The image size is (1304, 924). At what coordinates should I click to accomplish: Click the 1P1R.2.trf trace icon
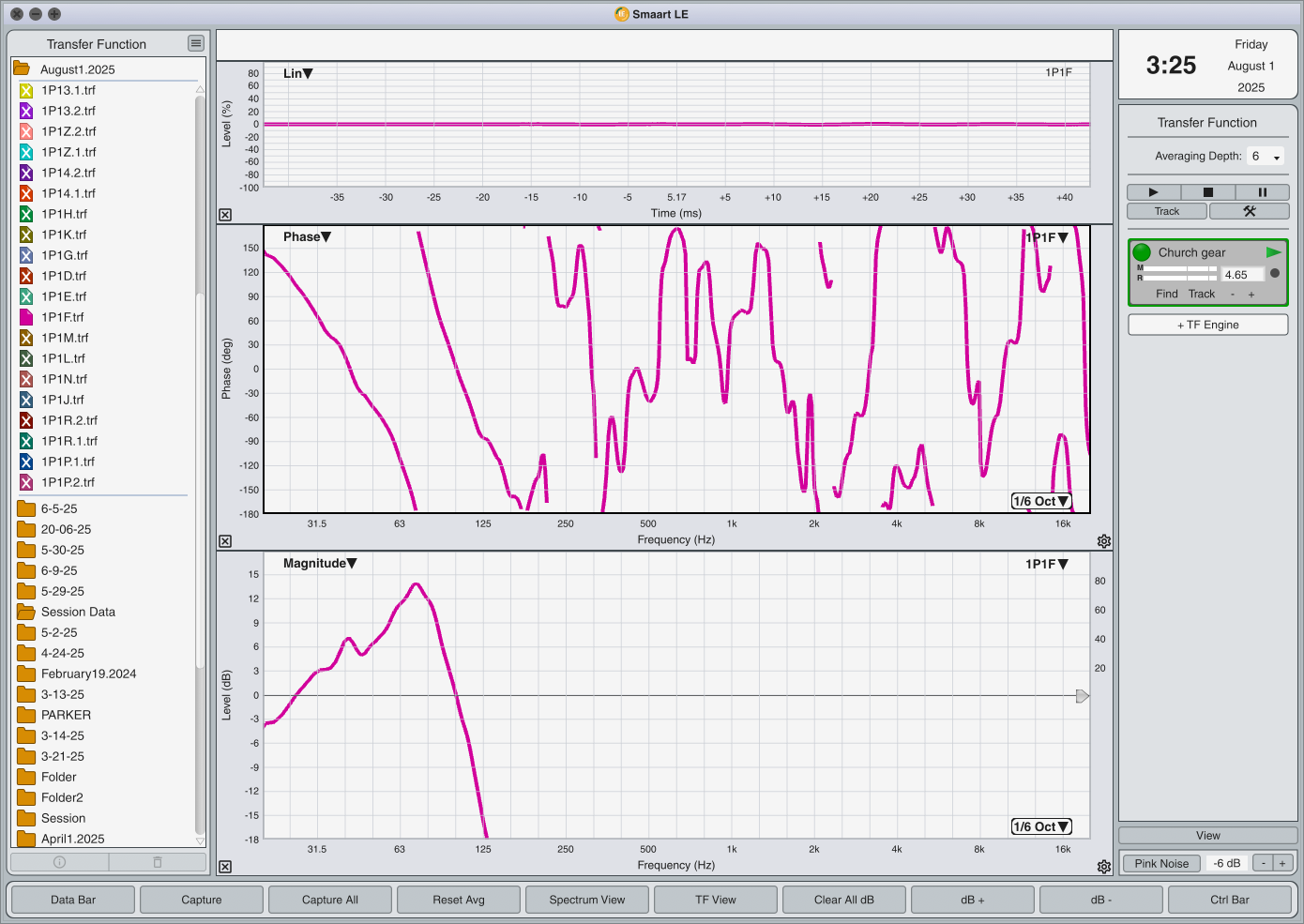[26, 420]
